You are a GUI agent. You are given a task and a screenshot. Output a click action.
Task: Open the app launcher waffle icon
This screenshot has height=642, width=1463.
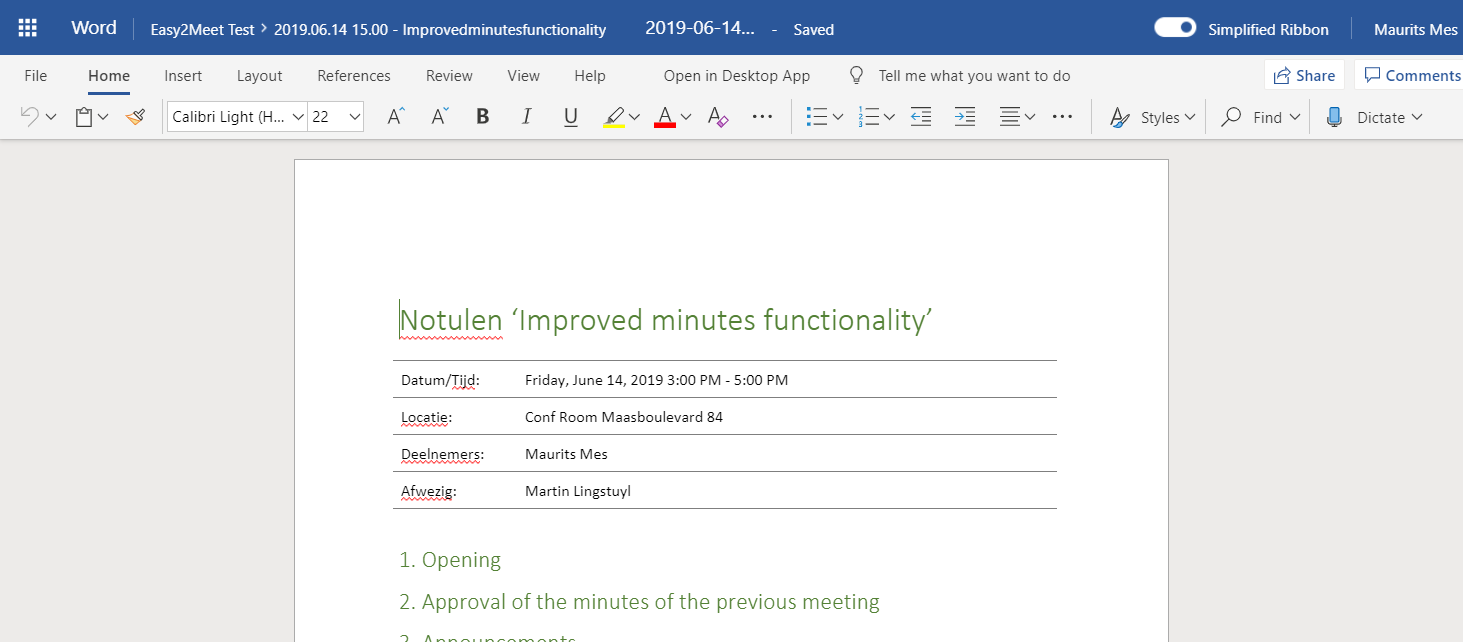(28, 28)
